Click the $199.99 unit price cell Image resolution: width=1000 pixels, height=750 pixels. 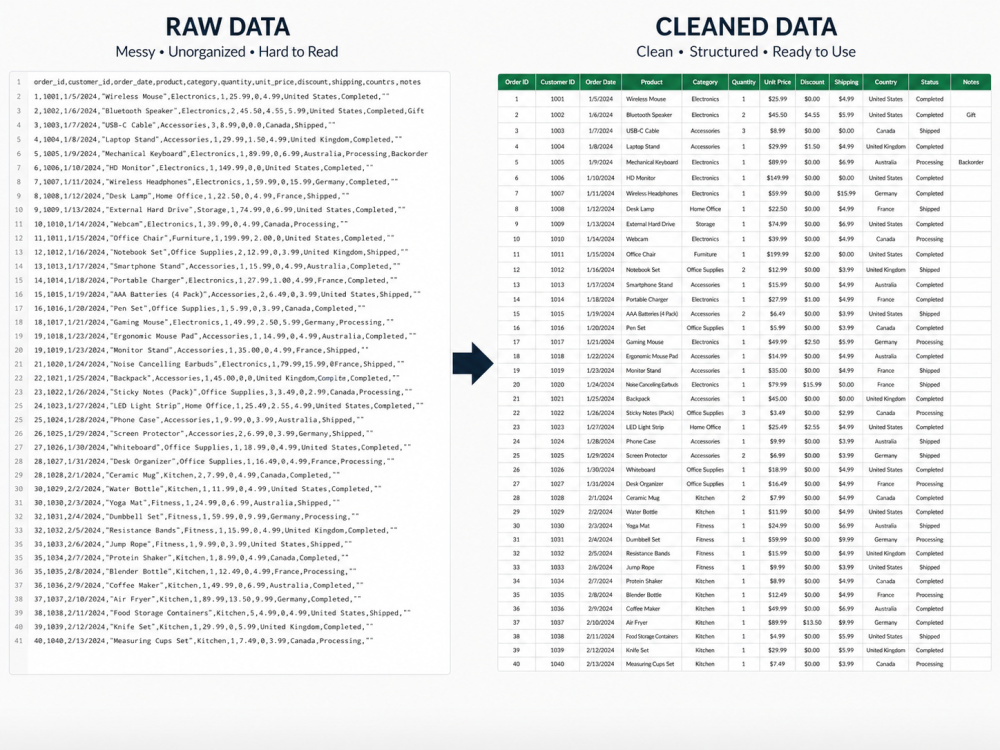tap(777, 254)
